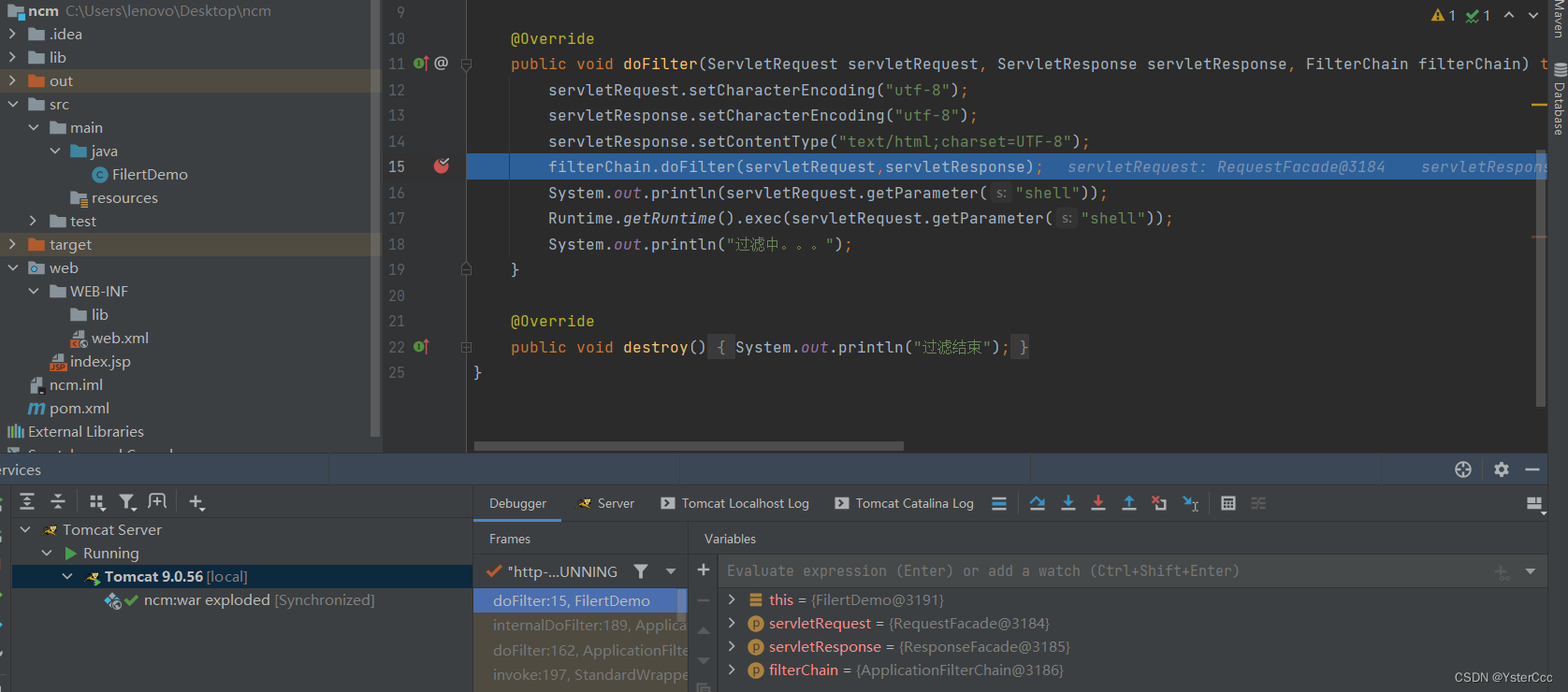Hide the Services panel with minimize dash
This screenshot has height=692, width=1568.
[1532, 469]
